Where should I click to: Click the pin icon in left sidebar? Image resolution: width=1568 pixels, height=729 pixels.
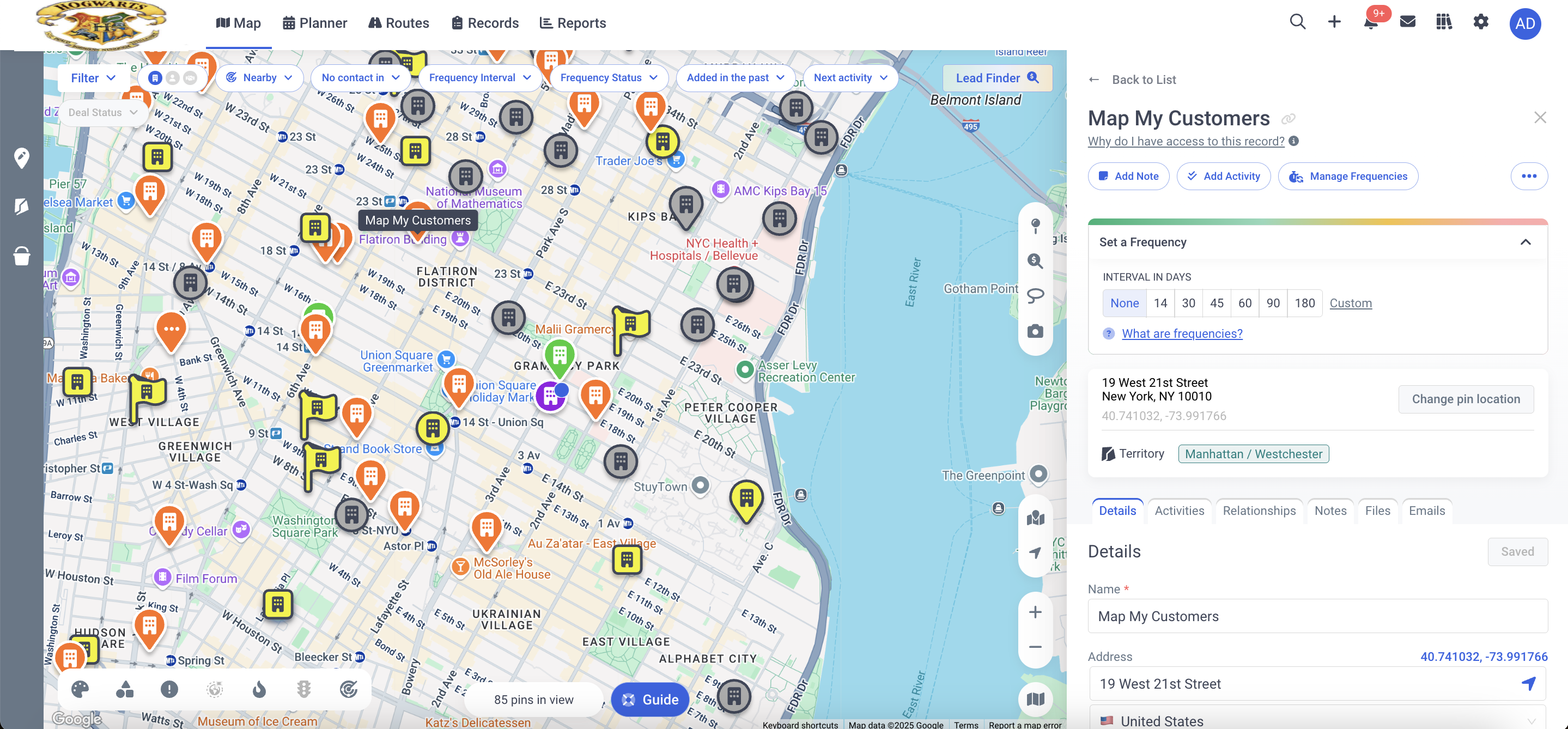21,158
